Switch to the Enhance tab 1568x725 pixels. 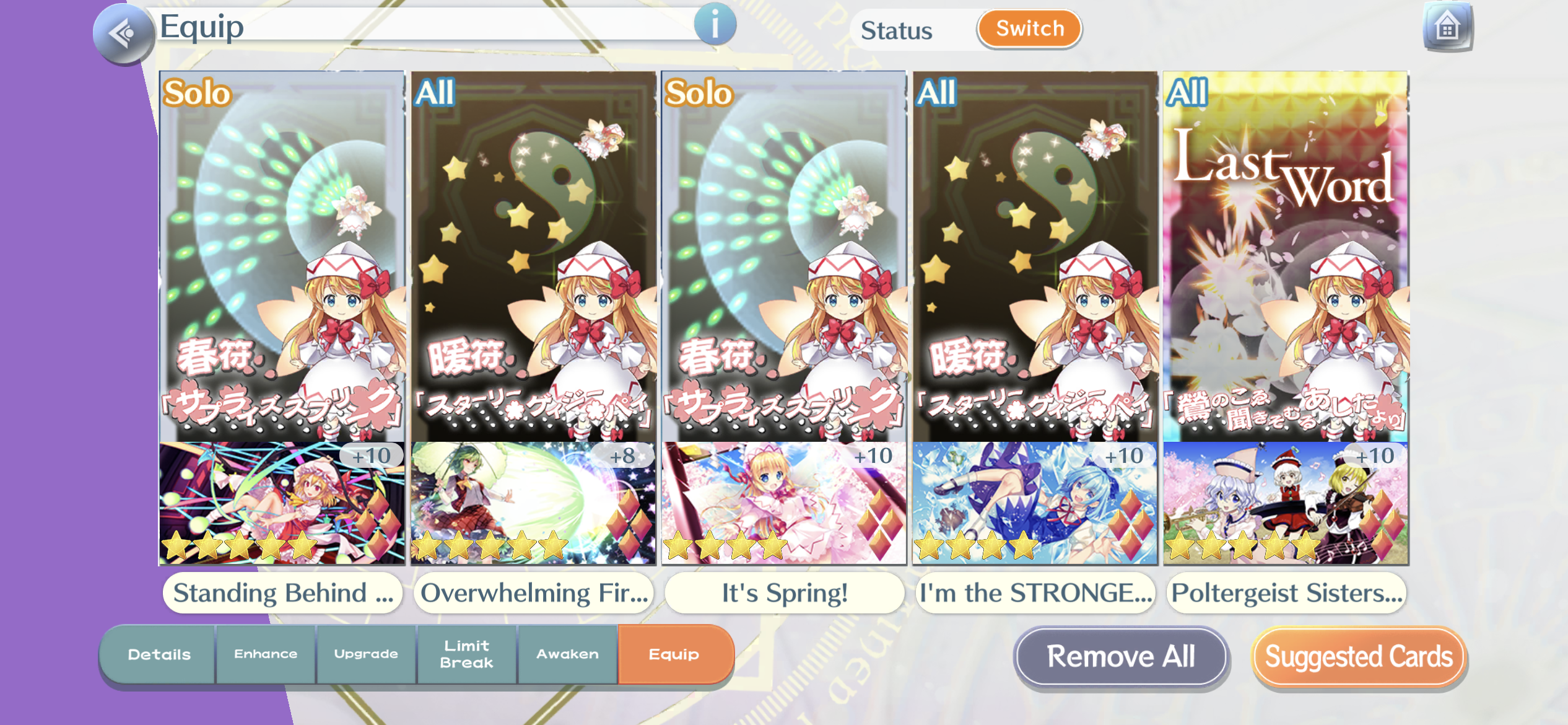tap(266, 654)
